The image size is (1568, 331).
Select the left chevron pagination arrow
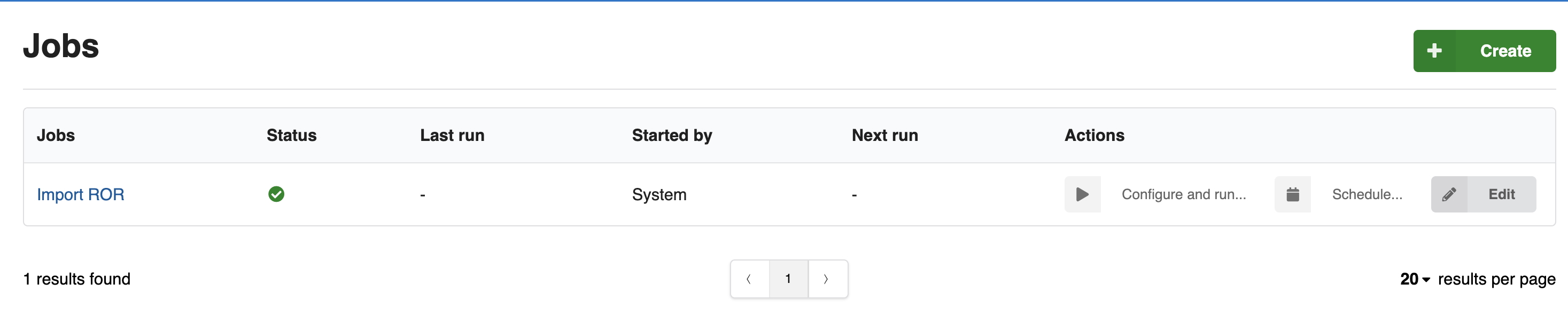[749, 279]
